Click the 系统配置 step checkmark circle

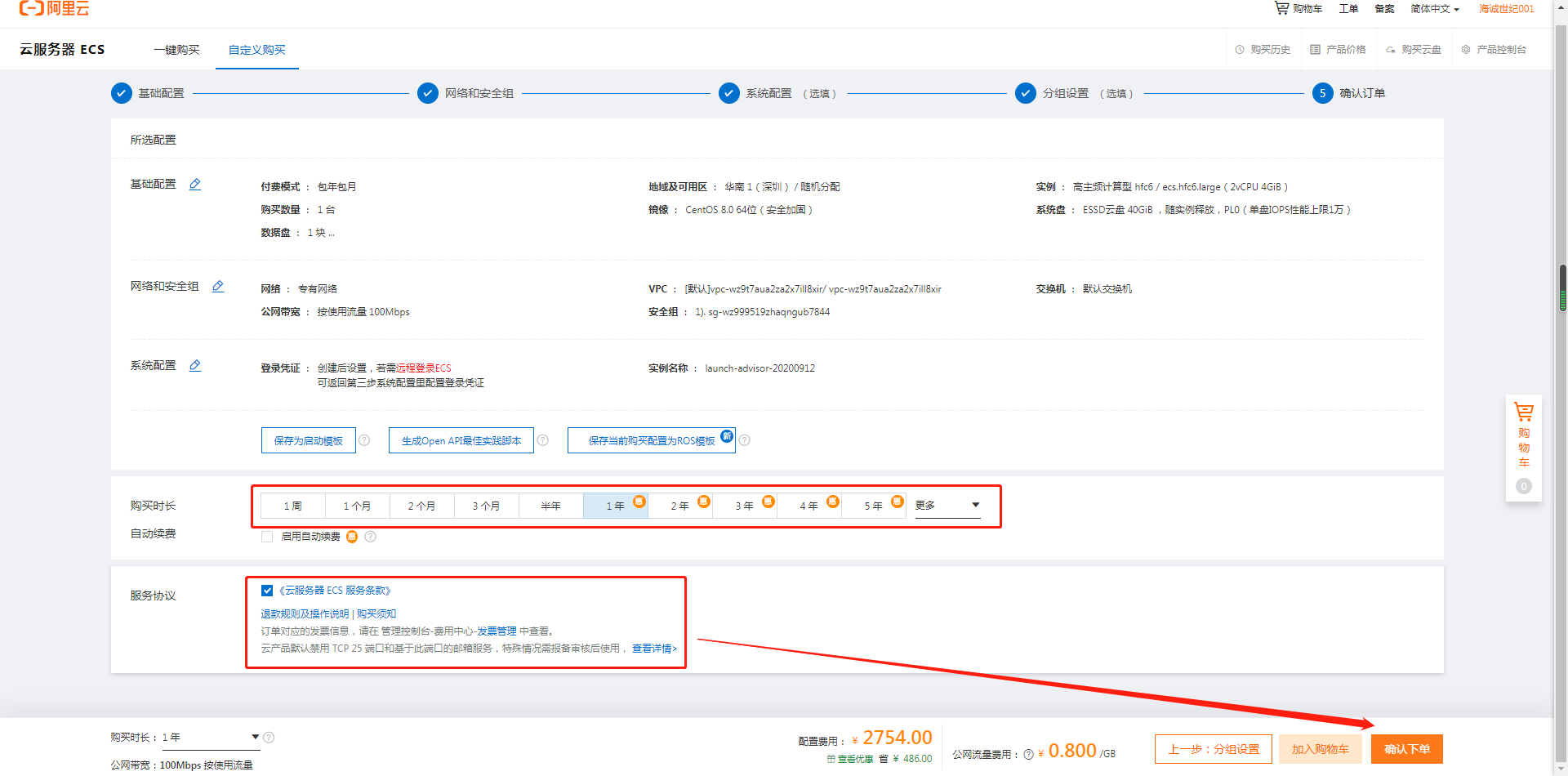tap(729, 93)
